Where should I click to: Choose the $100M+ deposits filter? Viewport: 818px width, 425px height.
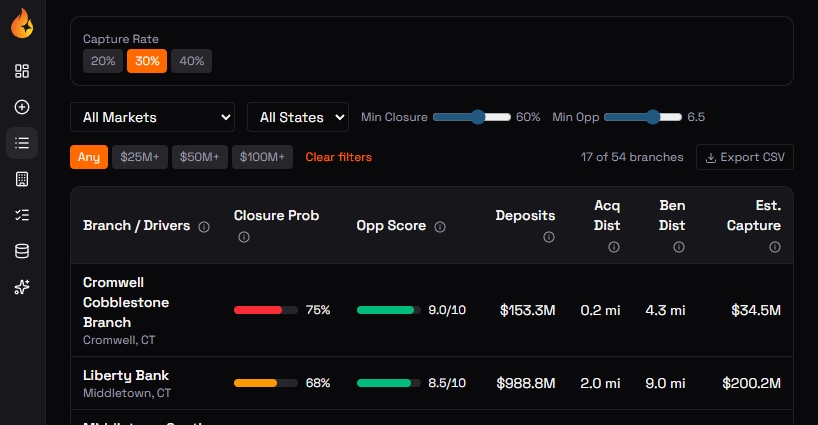[262, 157]
